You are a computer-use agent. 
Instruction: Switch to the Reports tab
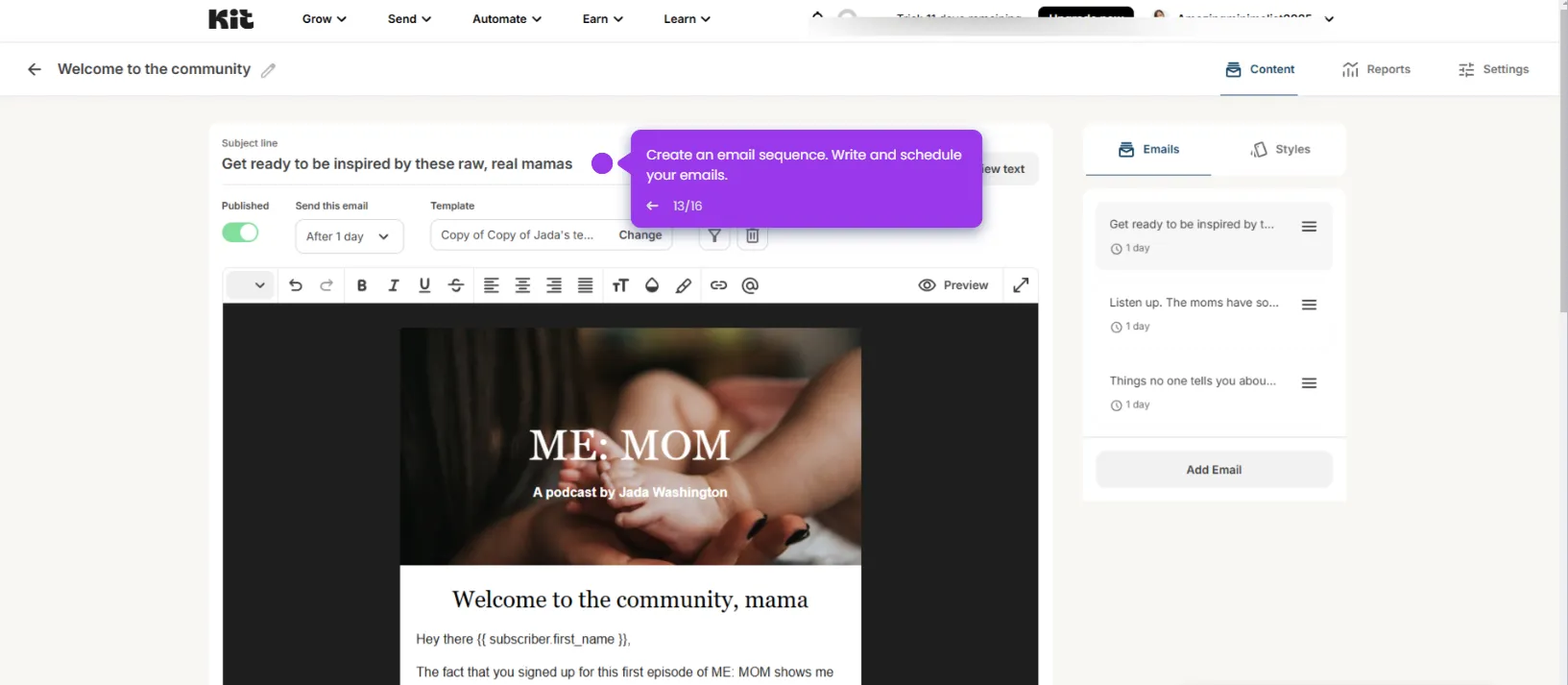[x=1376, y=69]
